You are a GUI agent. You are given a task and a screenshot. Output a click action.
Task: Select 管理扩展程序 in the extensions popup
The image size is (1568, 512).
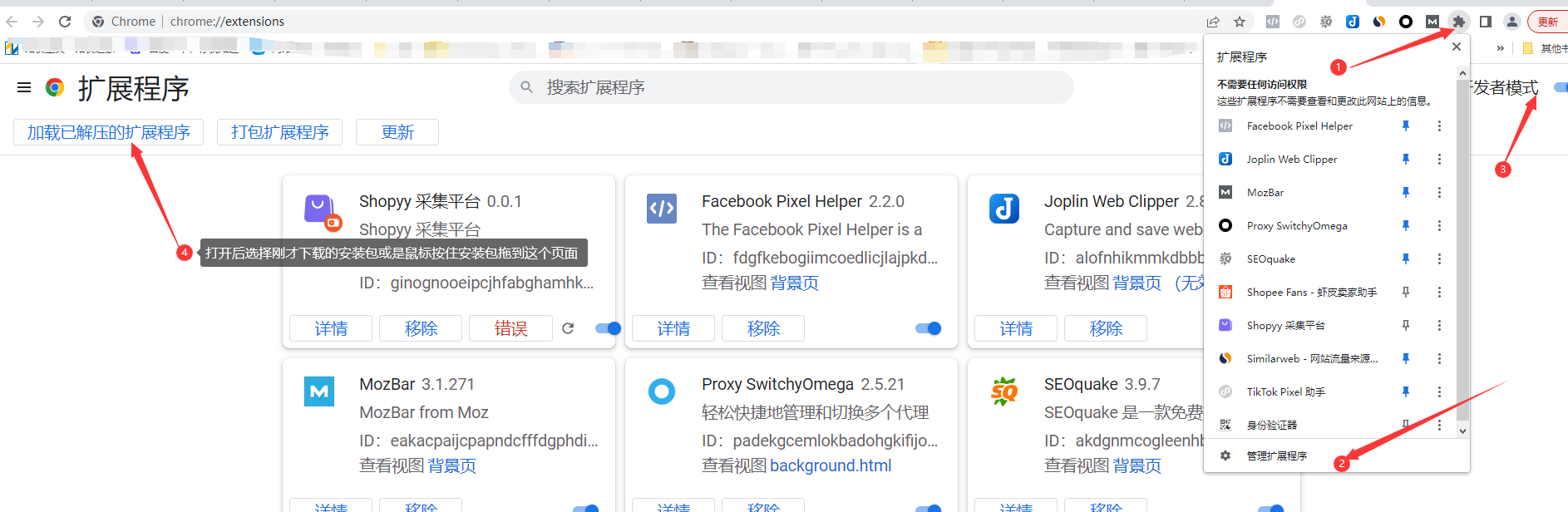[1276, 455]
